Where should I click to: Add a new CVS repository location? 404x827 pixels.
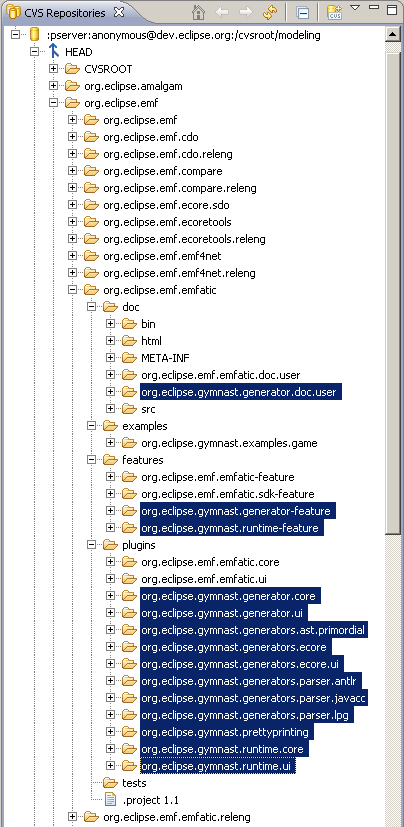click(334, 13)
